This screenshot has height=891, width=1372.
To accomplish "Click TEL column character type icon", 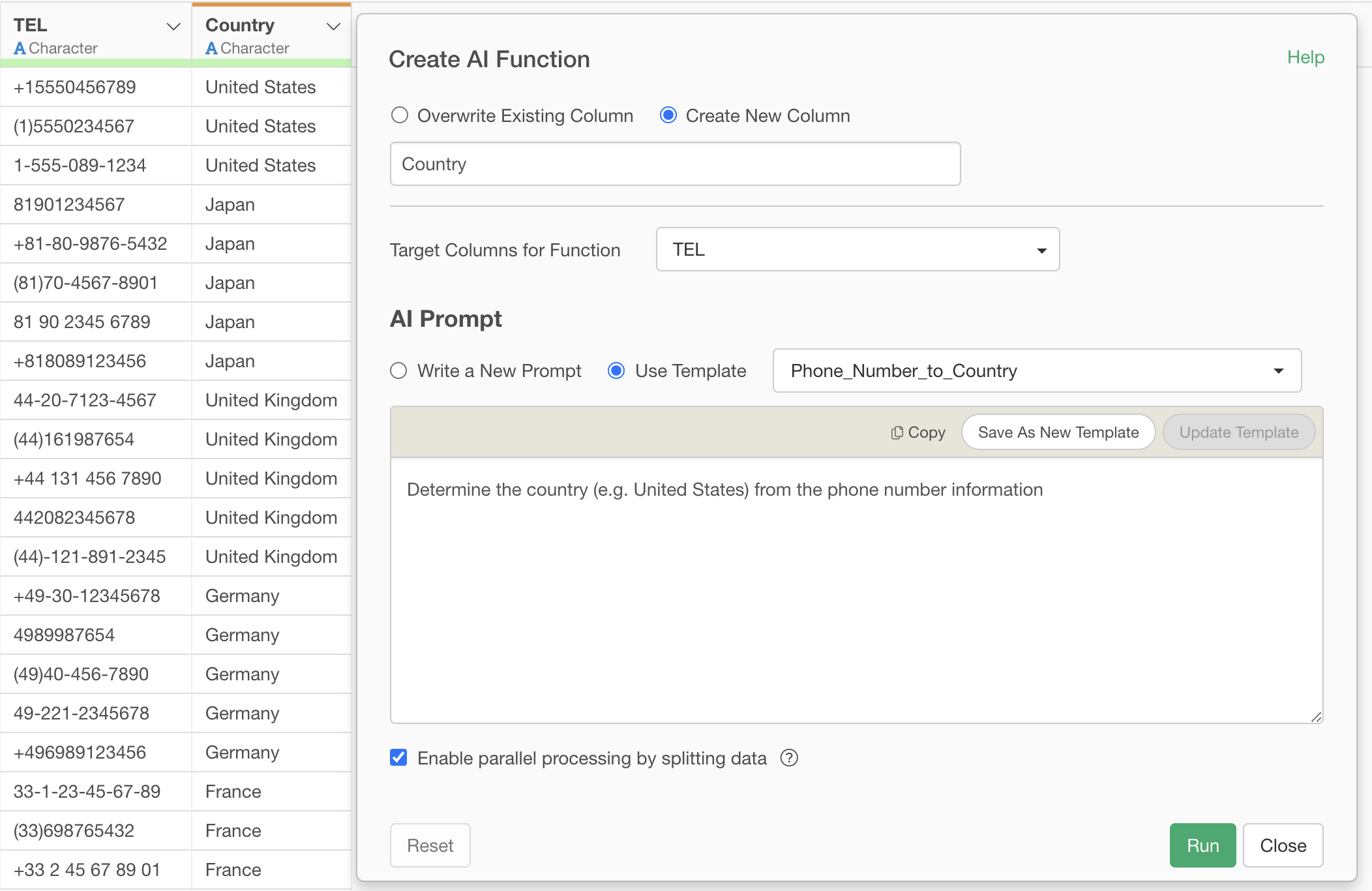I will (x=20, y=48).
